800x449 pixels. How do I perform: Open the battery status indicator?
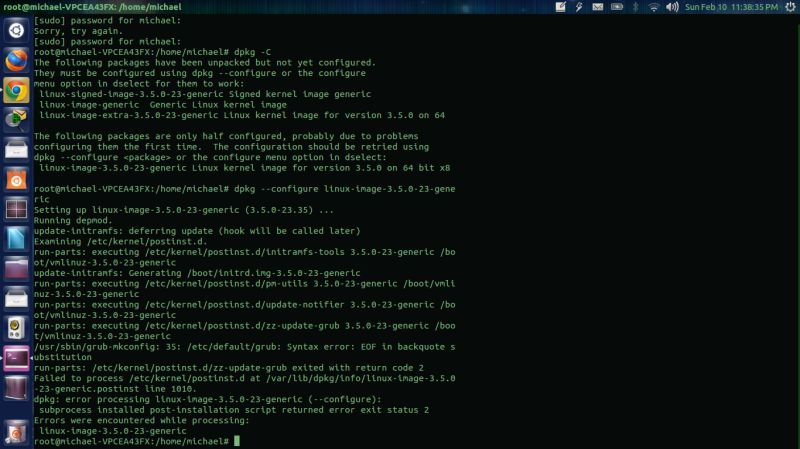click(x=617, y=7)
